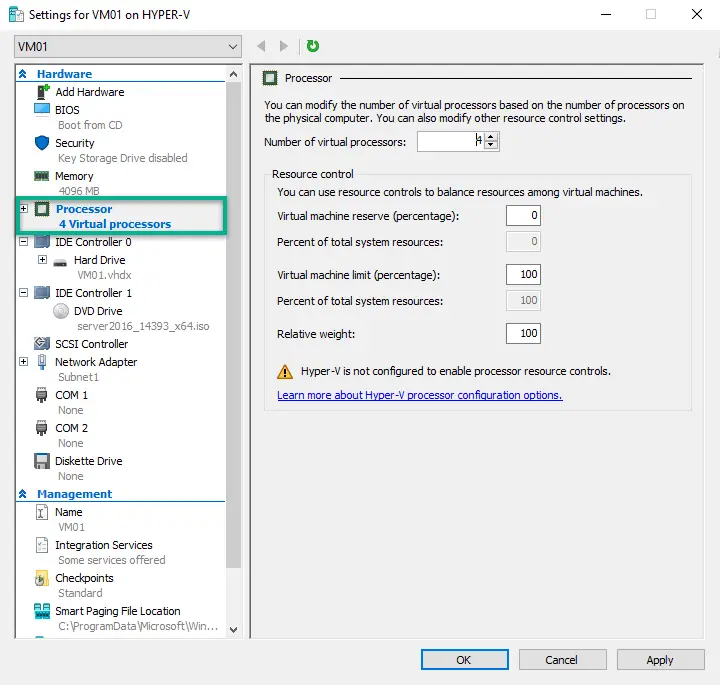The width and height of the screenshot is (720, 685).
Task: Select SCSI Controller in the tree
Action: click(91, 344)
